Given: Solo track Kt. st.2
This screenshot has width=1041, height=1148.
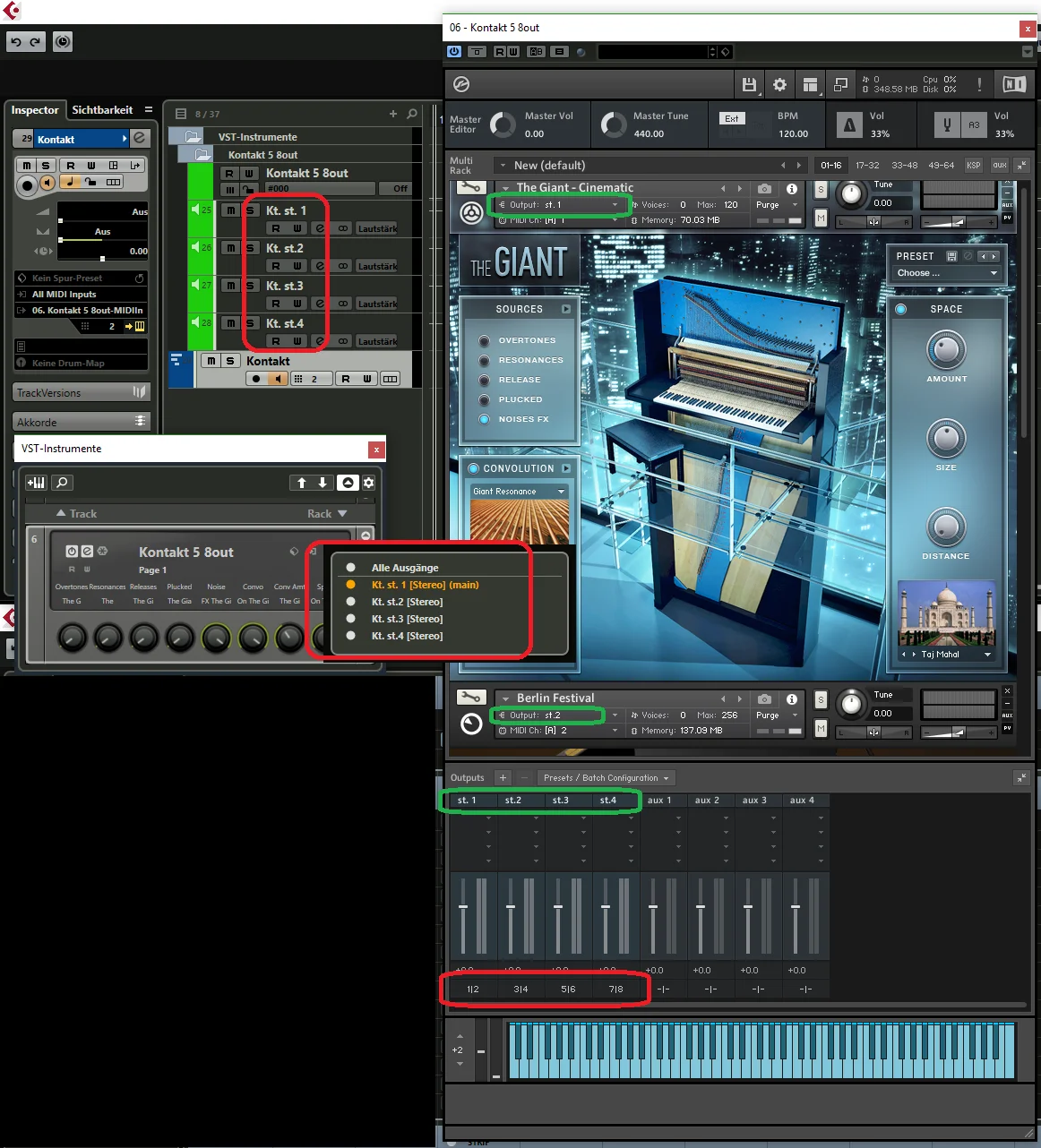Looking at the screenshot, I should click(x=250, y=248).
